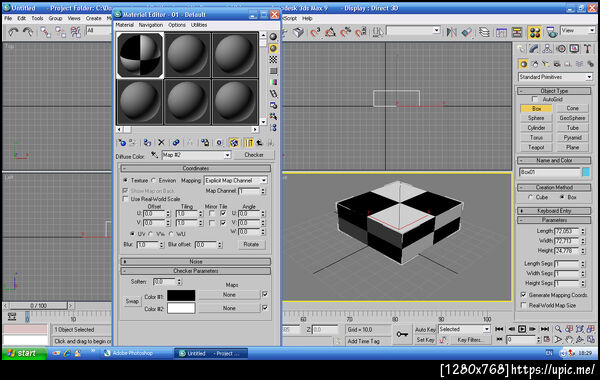Open Material menu in Material Editor

(x=124, y=25)
